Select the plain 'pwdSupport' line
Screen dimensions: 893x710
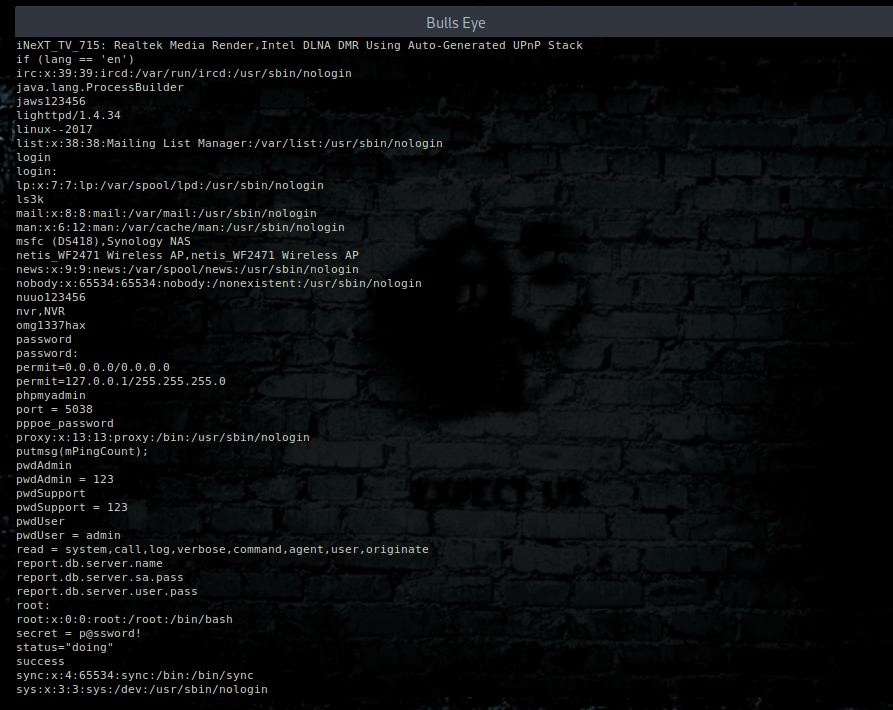click(51, 494)
